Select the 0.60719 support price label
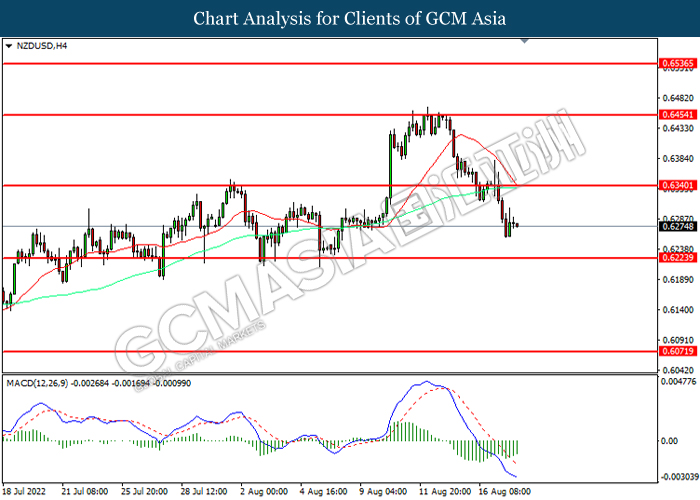 678,351
